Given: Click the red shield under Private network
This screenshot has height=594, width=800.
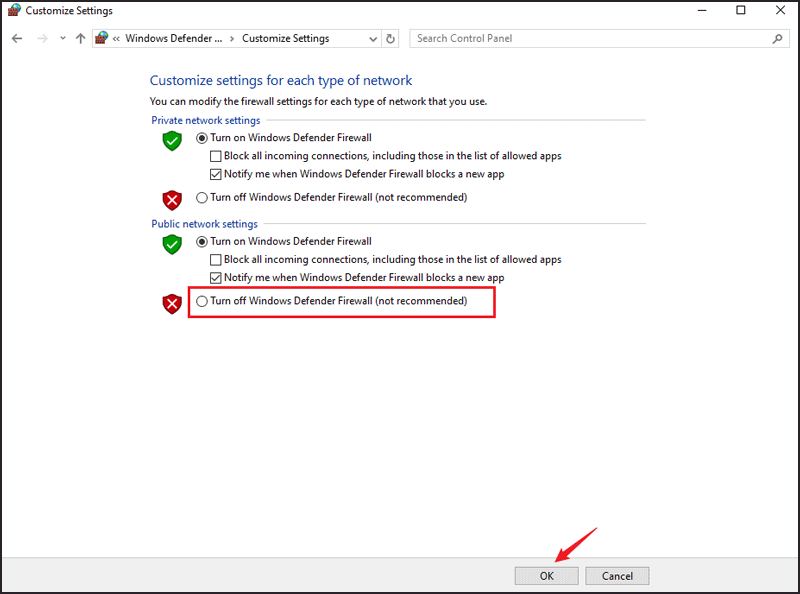Looking at the screenshot, I should (172, 201).
